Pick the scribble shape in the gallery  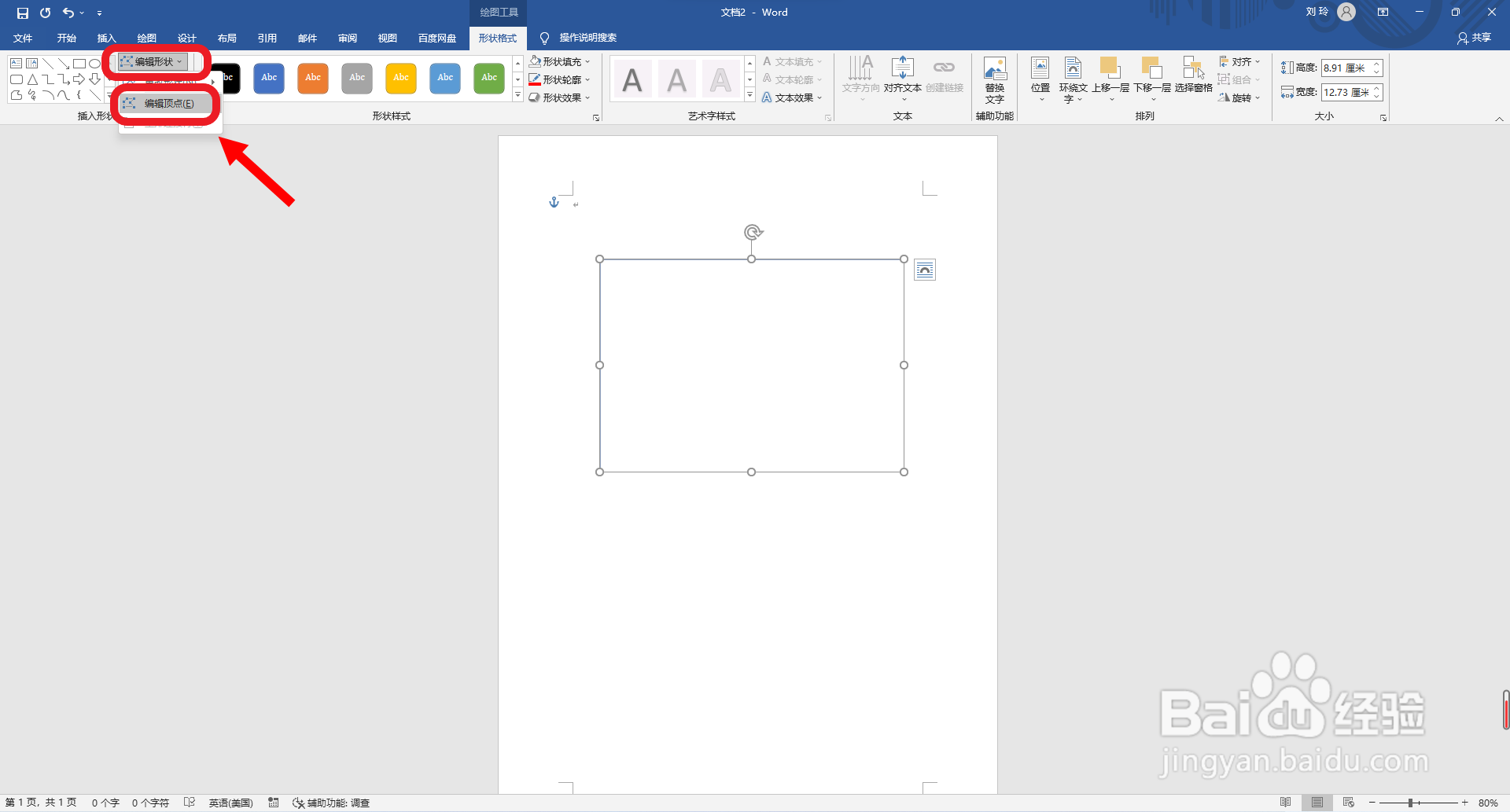pyautogui.click(x=32, y=95)
